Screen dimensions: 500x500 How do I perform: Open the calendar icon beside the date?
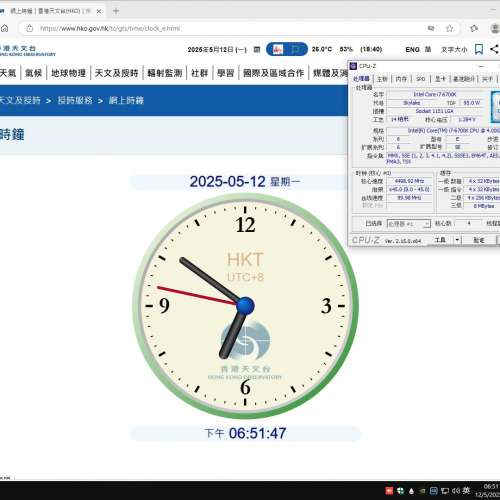coord(257,49)
